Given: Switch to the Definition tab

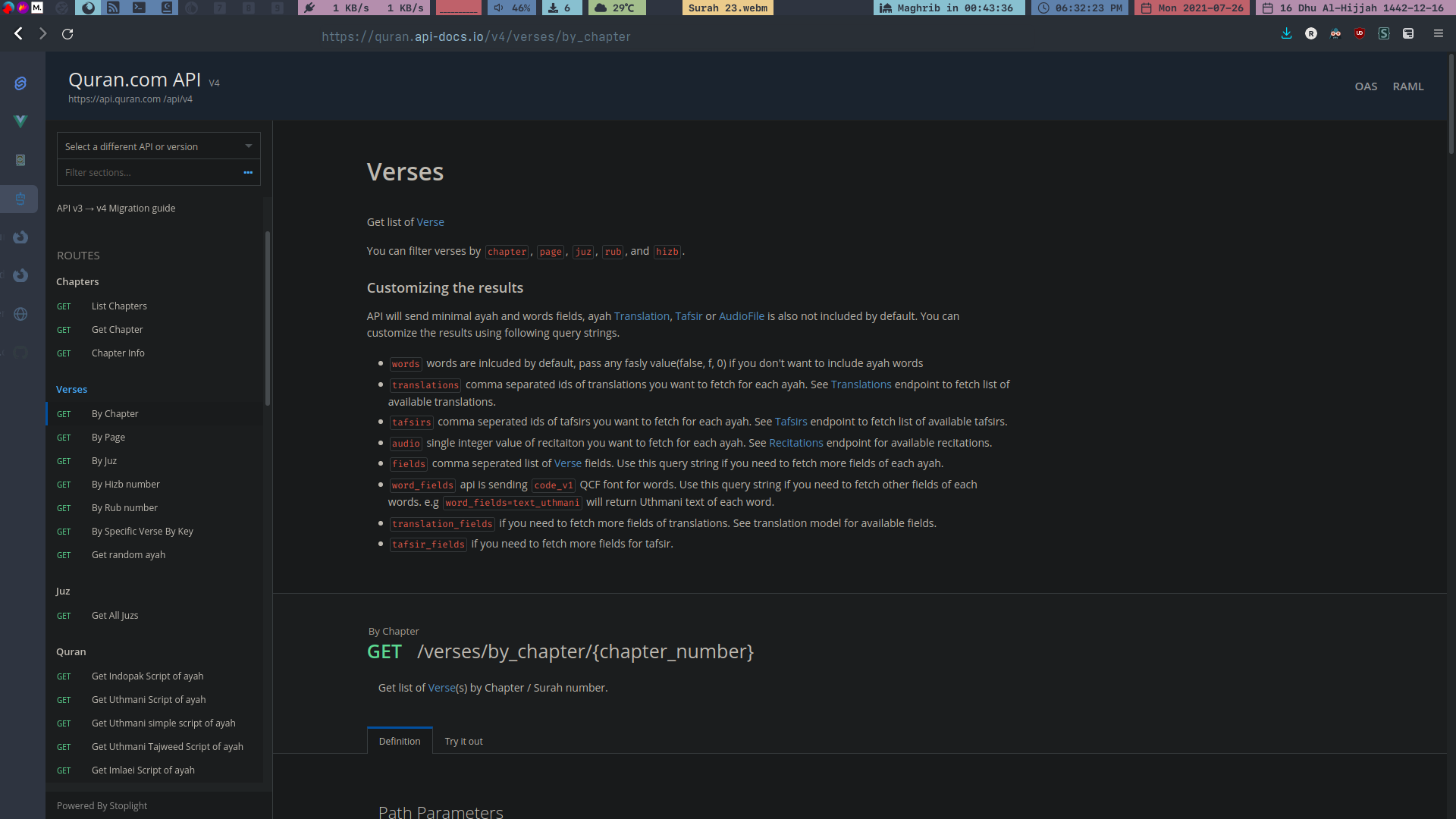Looking at the screenshot, I should [x=400, y=741].
